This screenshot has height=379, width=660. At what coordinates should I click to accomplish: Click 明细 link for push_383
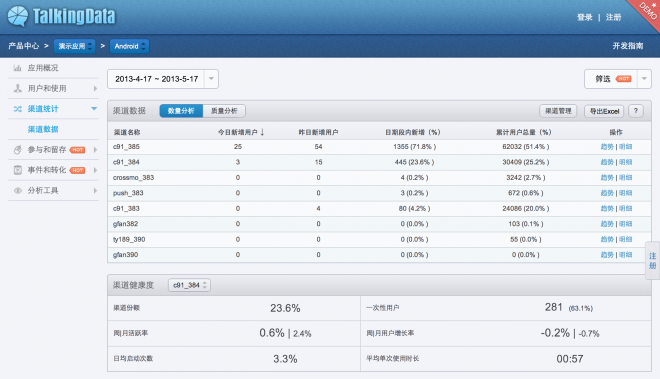[625, 193]
